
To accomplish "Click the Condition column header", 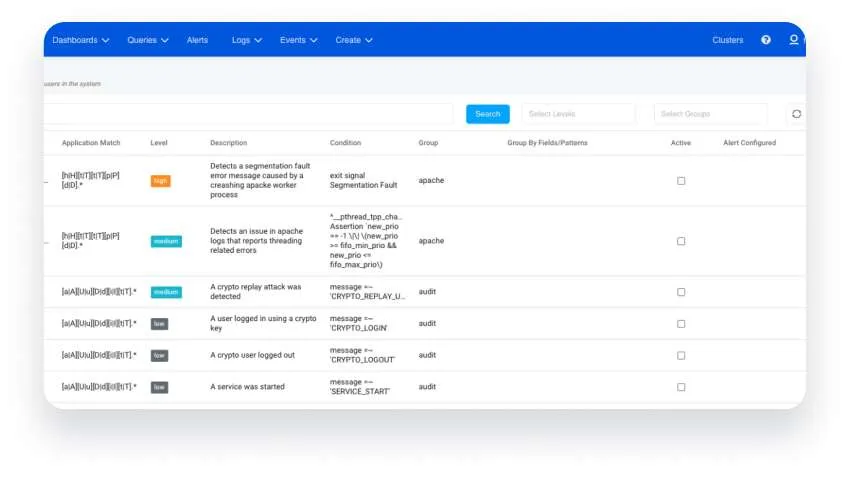I will pos(345,143).
